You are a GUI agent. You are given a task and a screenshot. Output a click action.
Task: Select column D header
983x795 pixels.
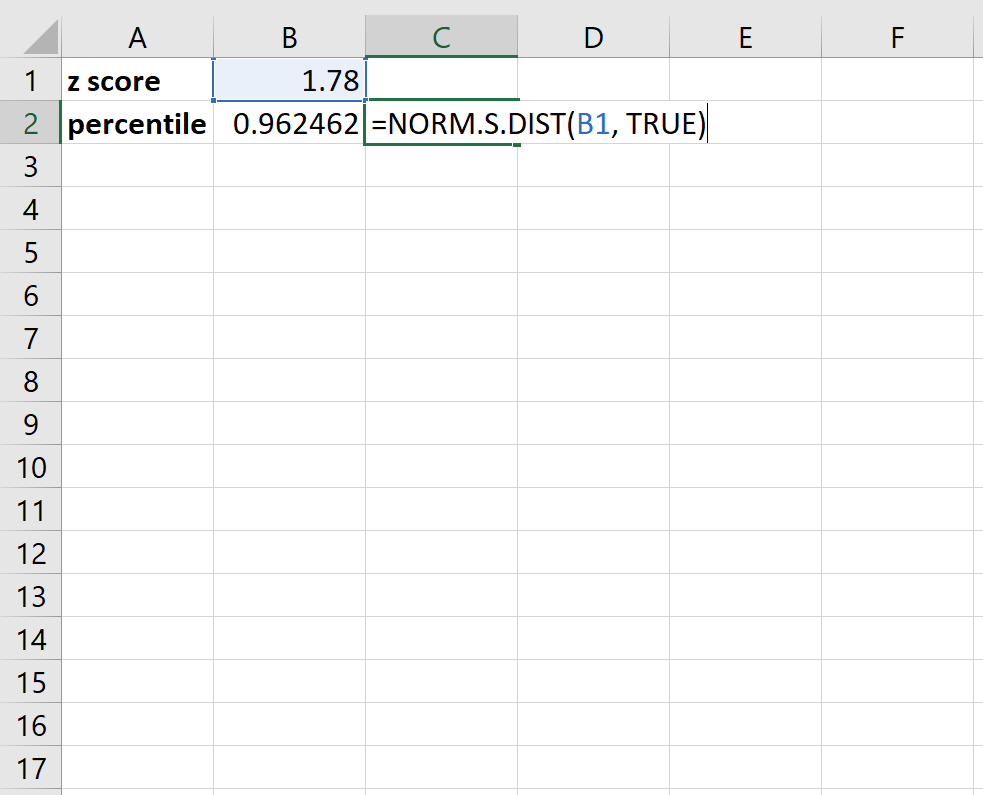point(593,37)
